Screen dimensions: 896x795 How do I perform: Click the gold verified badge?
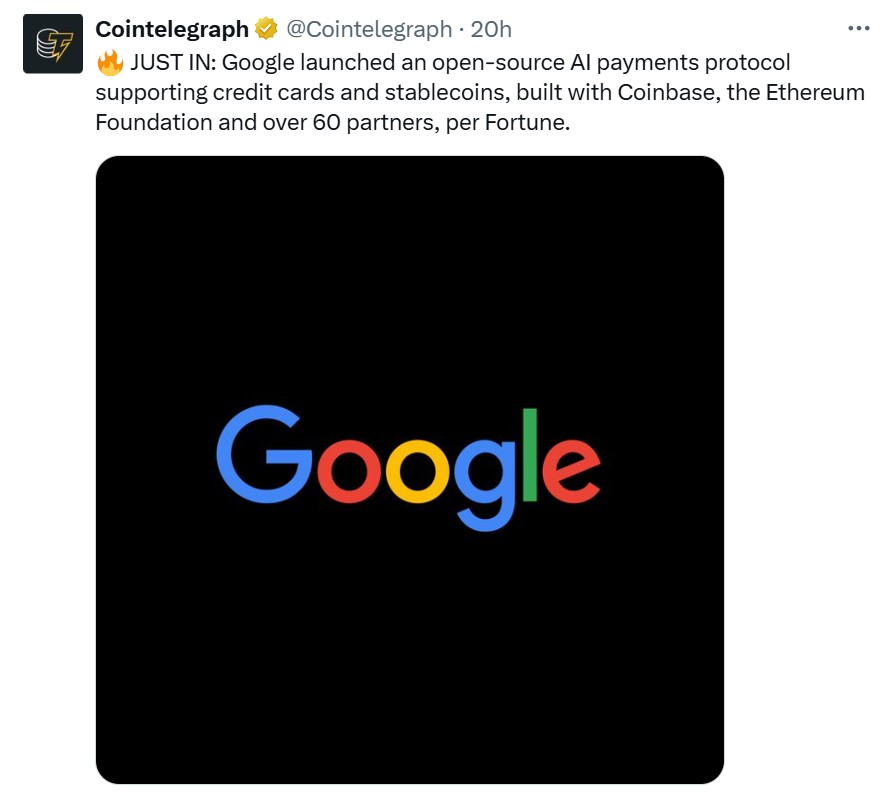pyautogui.click(x=266, y=30)
